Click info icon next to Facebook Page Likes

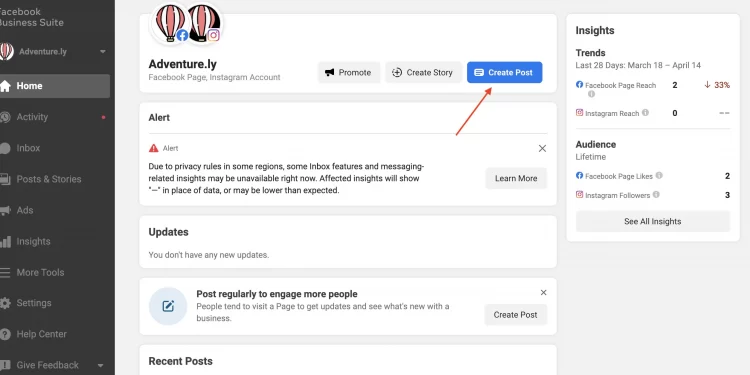coord(659,176)
